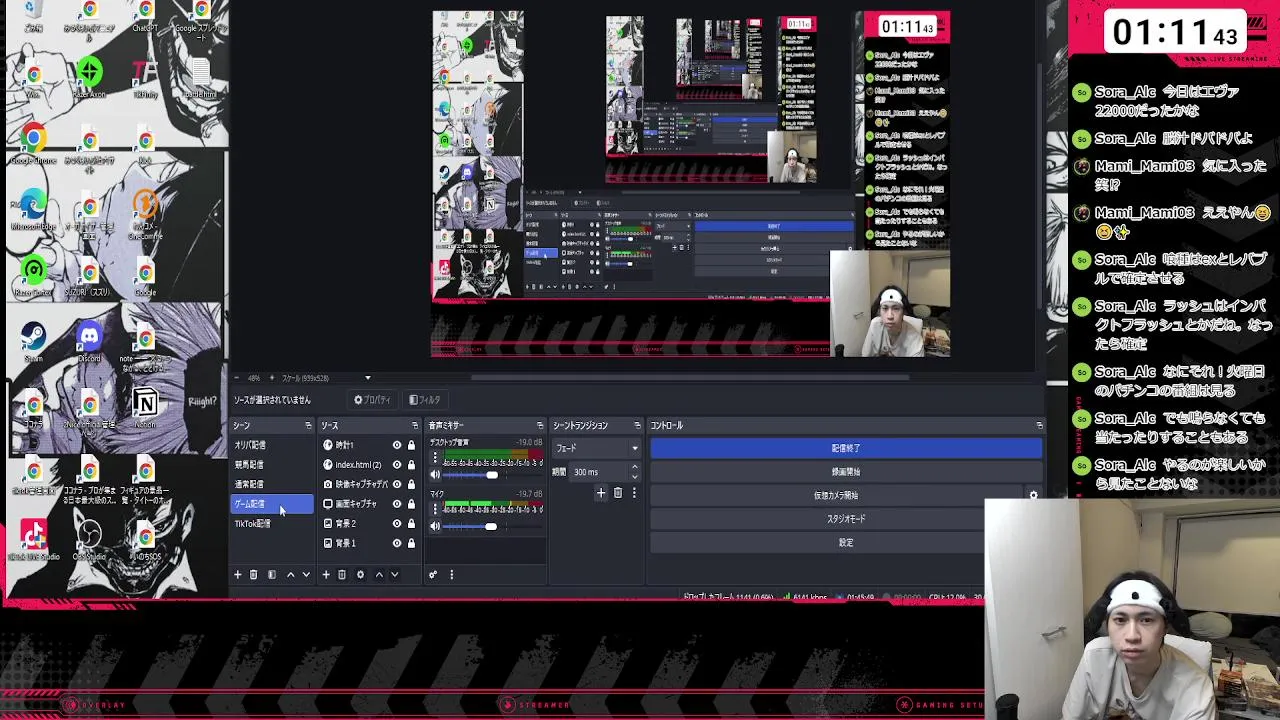Toggle visibility of 背景 2
The height and width of the screenshot is (720, 1280).
[x=396, y=523]
